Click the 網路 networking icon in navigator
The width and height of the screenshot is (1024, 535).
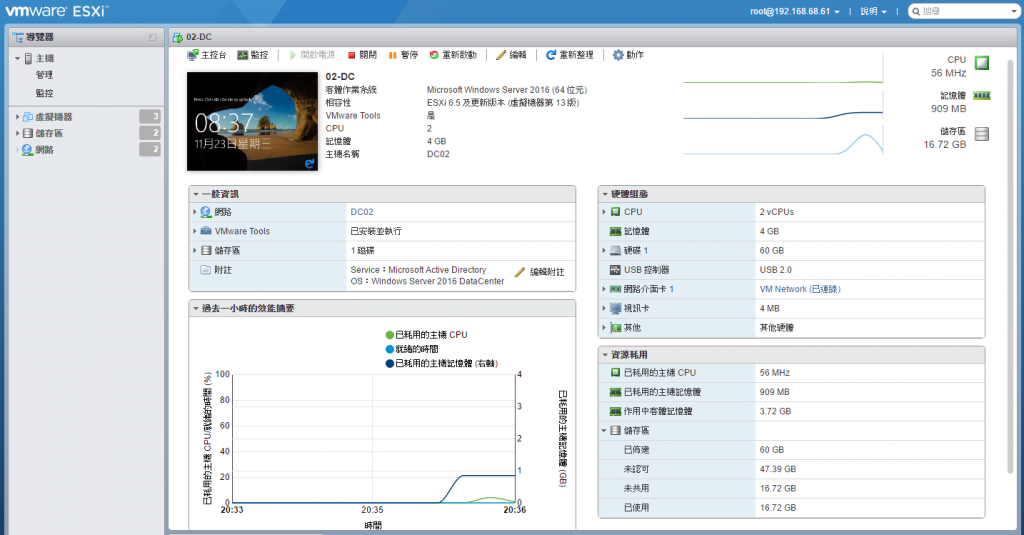pos(27,150)
